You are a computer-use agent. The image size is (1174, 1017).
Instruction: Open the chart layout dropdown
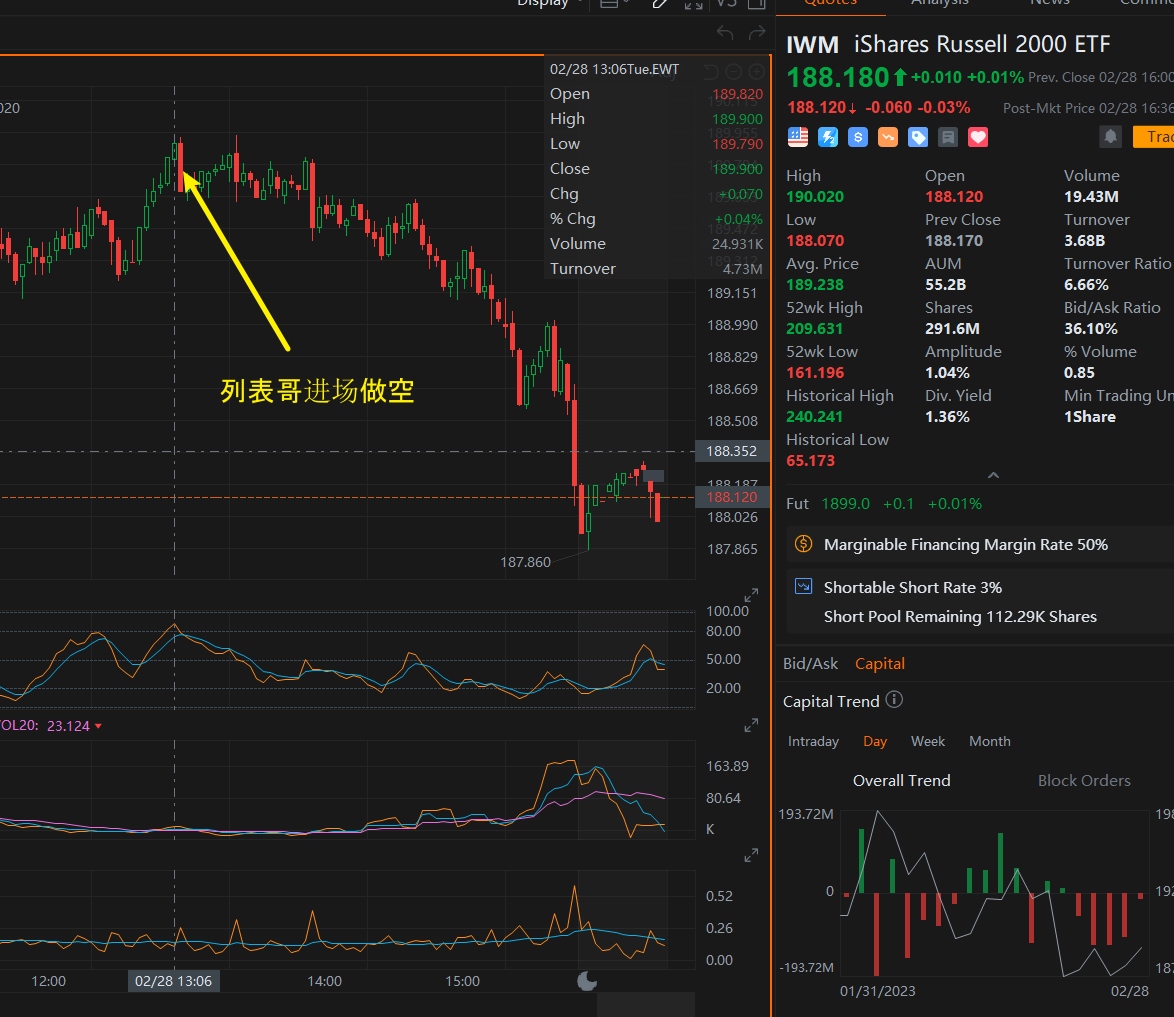pos(615,3)
